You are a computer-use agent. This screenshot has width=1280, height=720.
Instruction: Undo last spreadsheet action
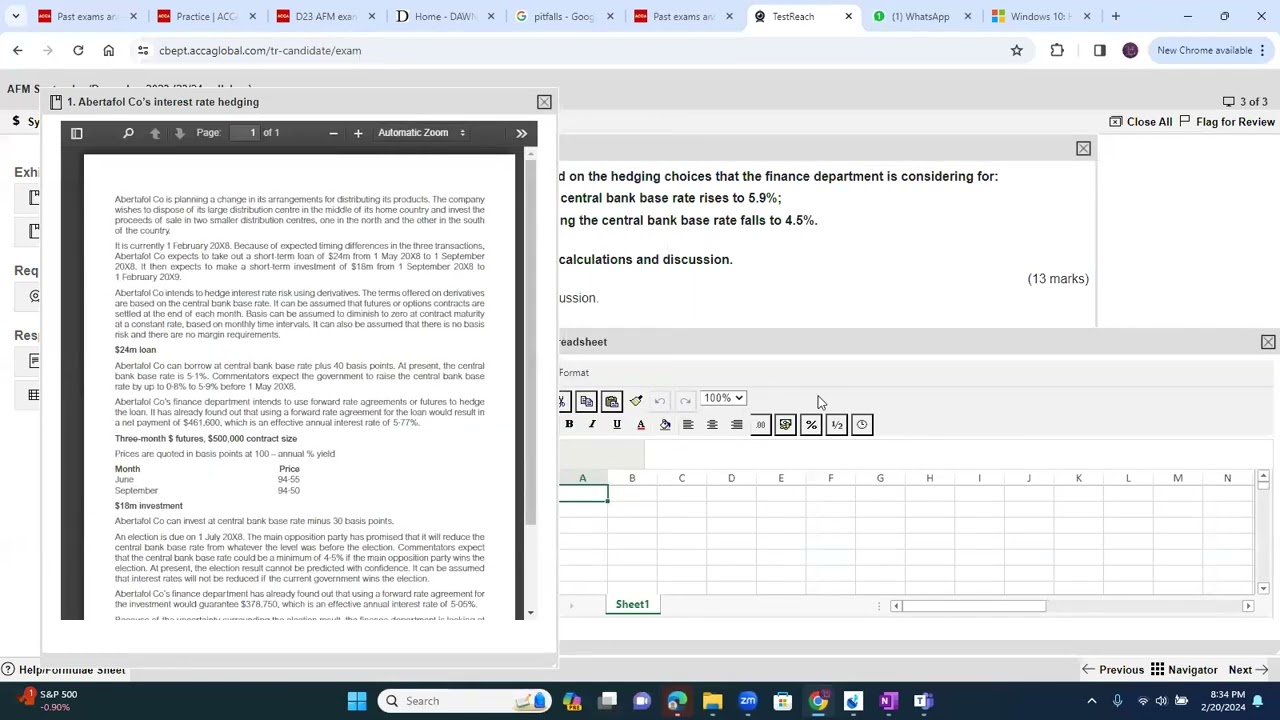pos(660,401)
